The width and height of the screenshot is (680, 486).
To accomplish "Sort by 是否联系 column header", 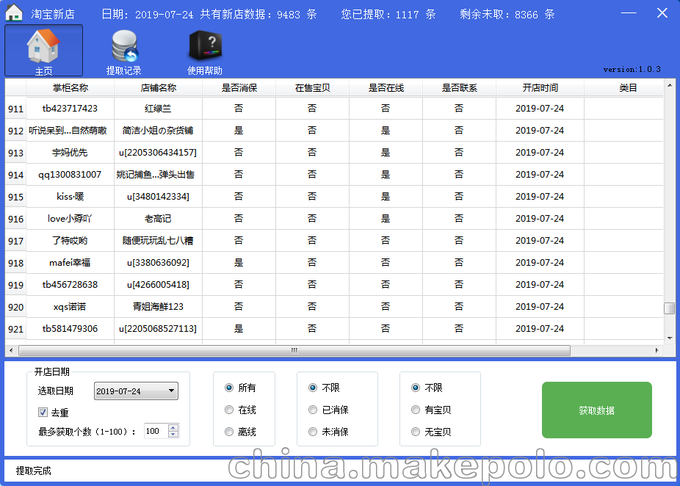I will point(459,88).
